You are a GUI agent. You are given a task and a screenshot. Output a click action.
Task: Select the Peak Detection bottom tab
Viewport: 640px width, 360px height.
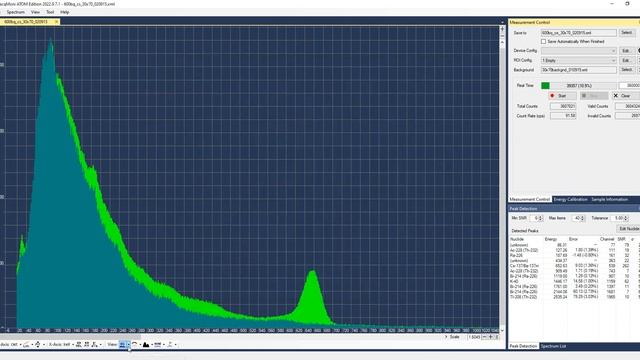[x=523, y=346]
